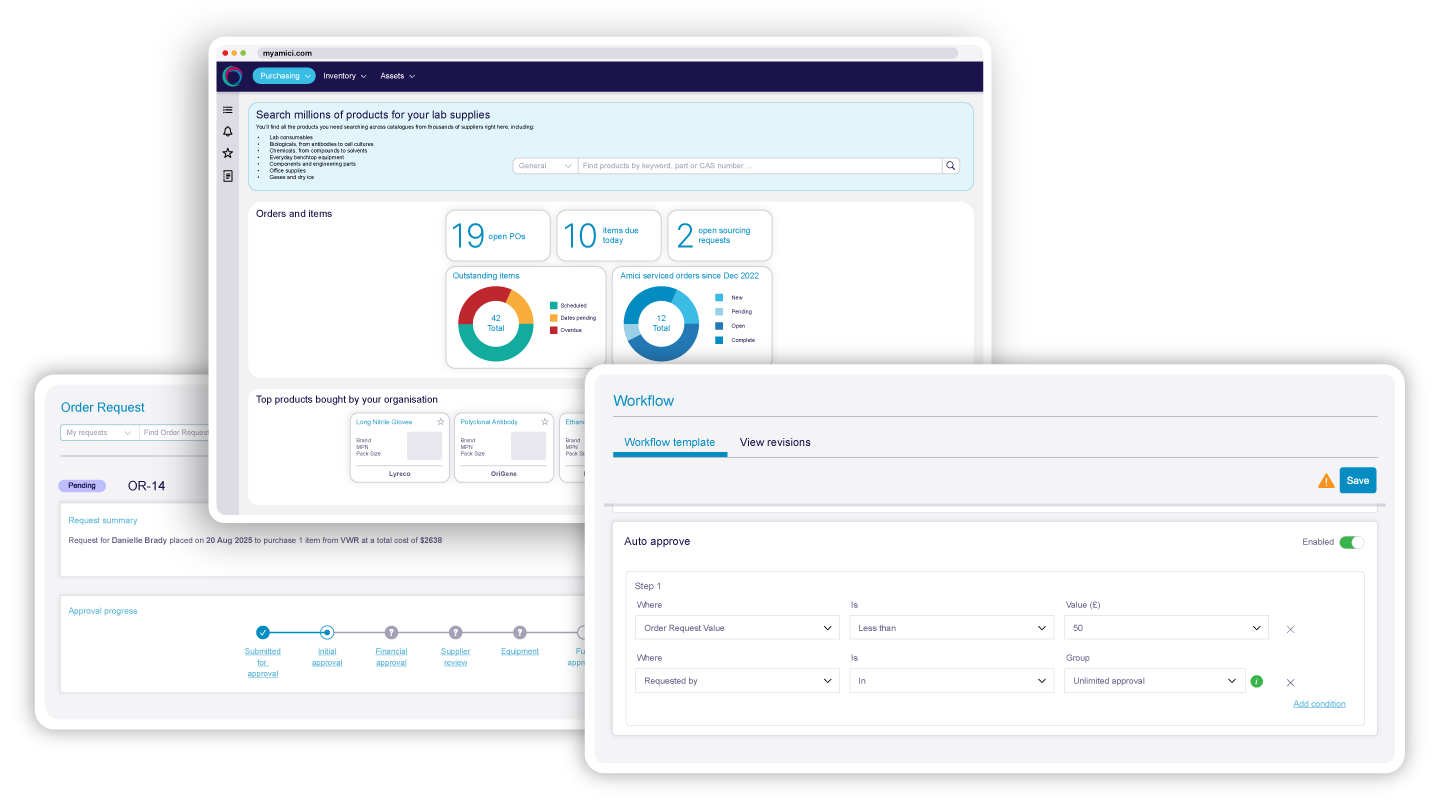Open the Inventory menu
The image size is (1440, 809).
345,76
